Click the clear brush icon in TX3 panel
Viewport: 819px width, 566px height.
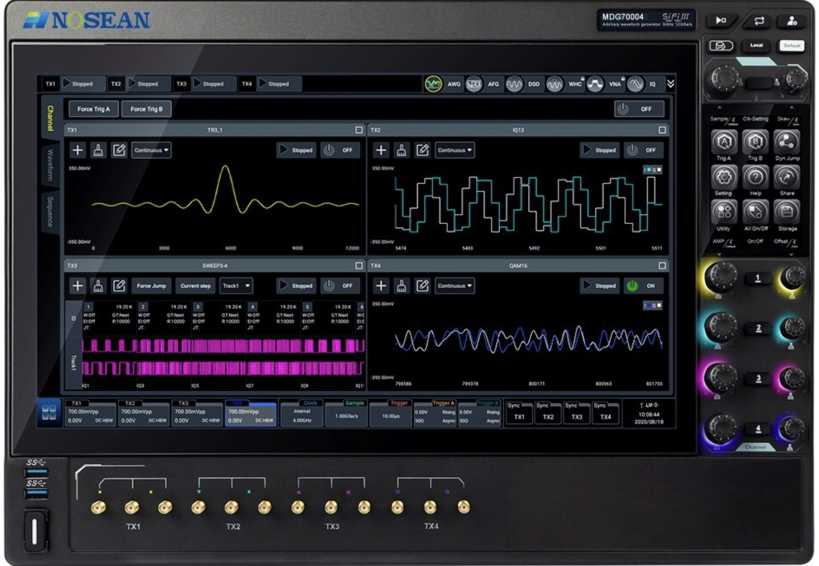click(98, 286)
